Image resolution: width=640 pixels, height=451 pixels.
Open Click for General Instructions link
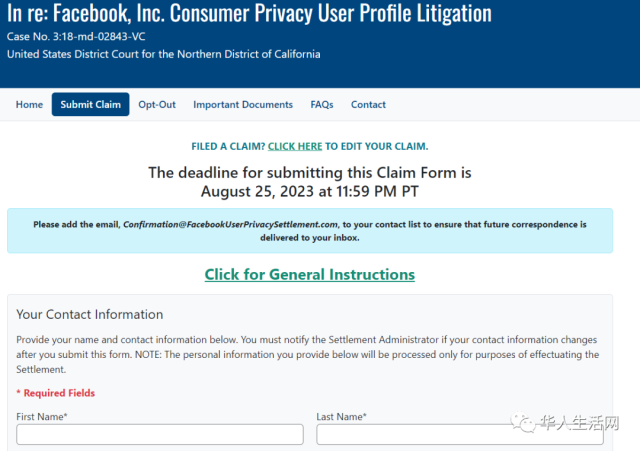coord(309,274)
